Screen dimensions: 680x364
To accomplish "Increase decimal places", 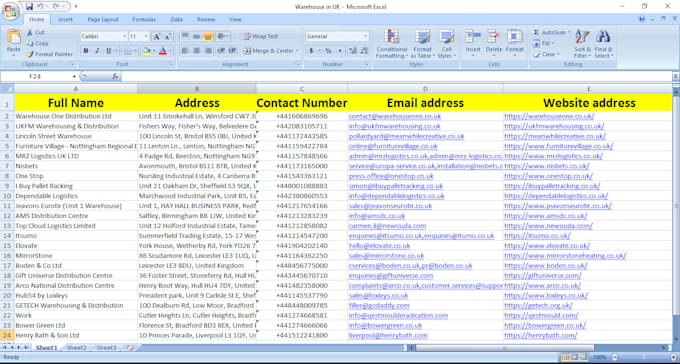I will click(353, 51).
